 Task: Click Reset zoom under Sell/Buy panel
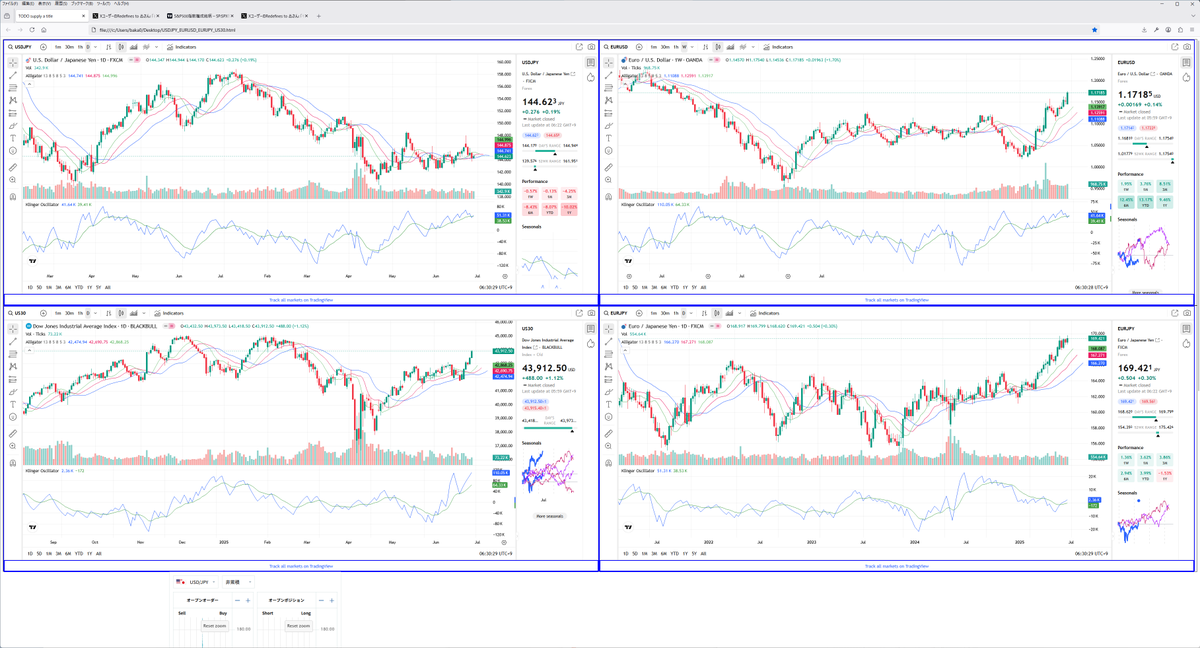pos(215,626)
